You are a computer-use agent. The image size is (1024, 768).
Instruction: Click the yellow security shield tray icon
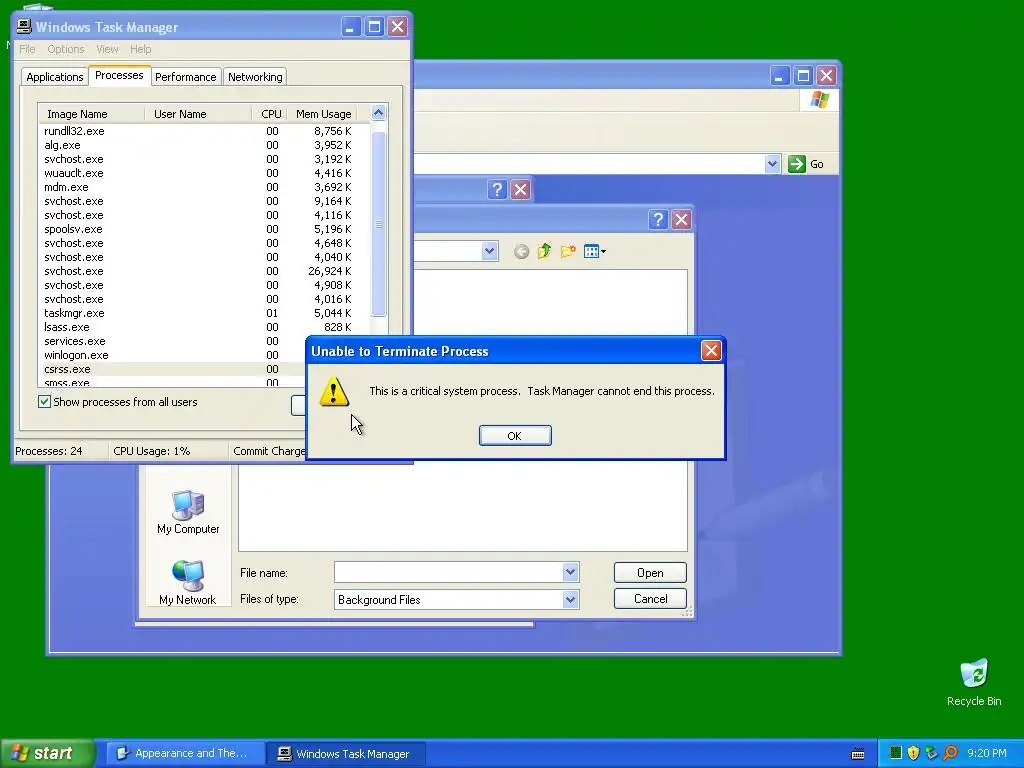coord(913,753)
